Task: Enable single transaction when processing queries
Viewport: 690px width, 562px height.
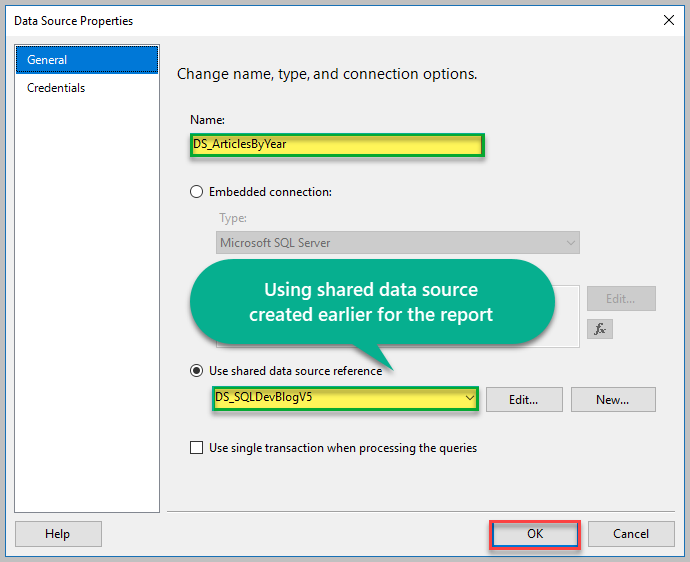Action: click(x=196, y=448)
